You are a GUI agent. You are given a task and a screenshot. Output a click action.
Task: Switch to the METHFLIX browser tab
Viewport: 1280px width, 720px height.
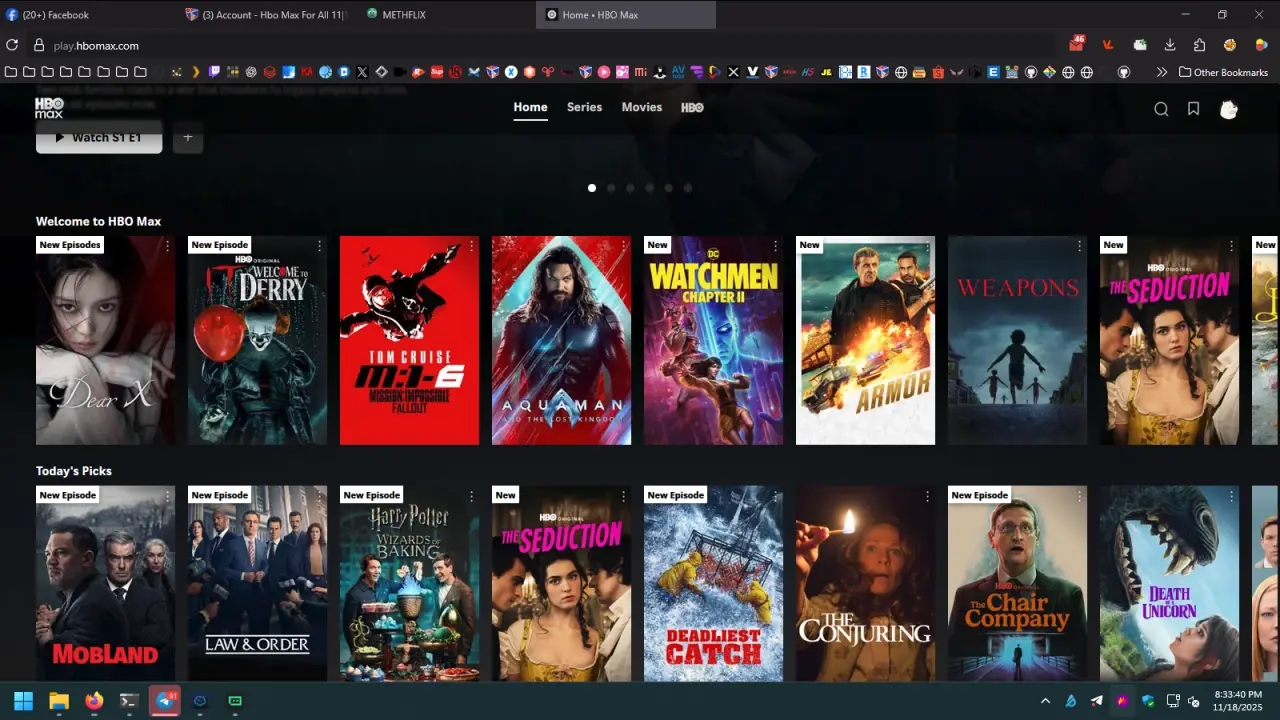tap(446, 15)
